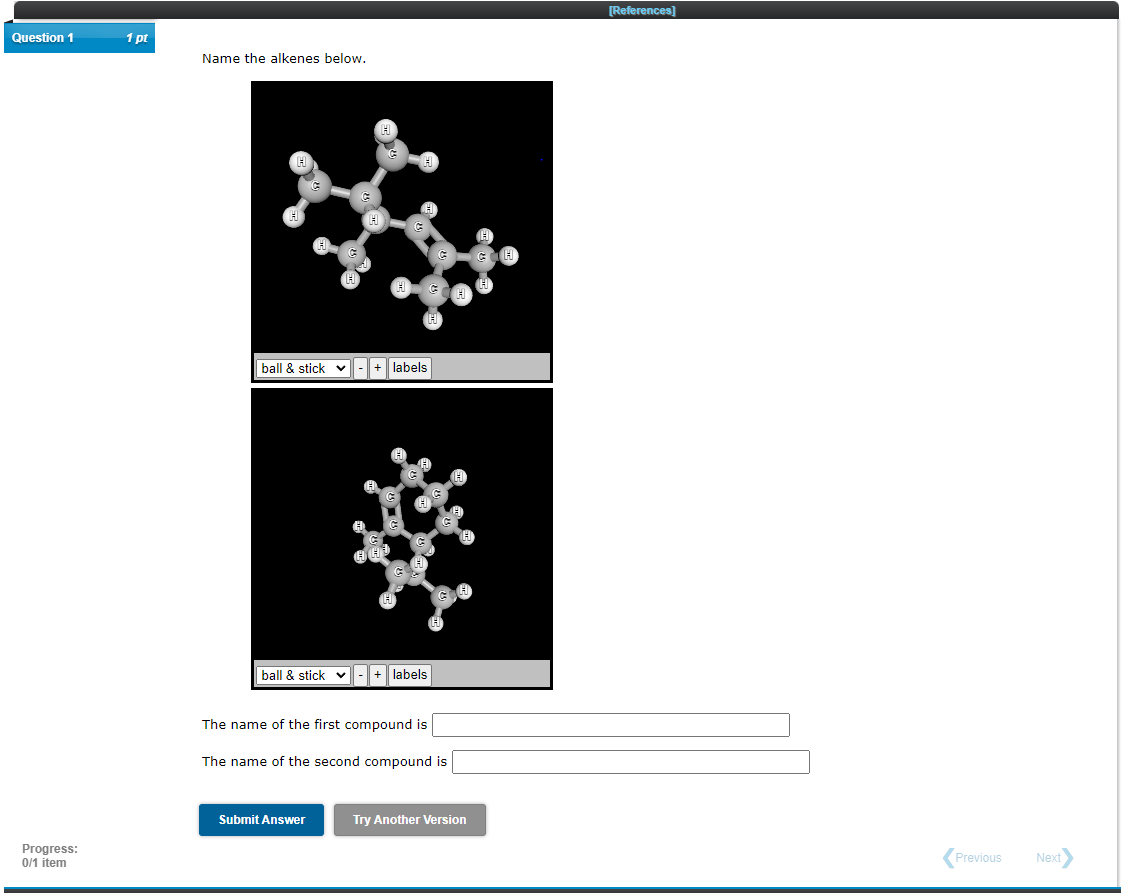Click the Previous left chevron icon

(948, 858)
